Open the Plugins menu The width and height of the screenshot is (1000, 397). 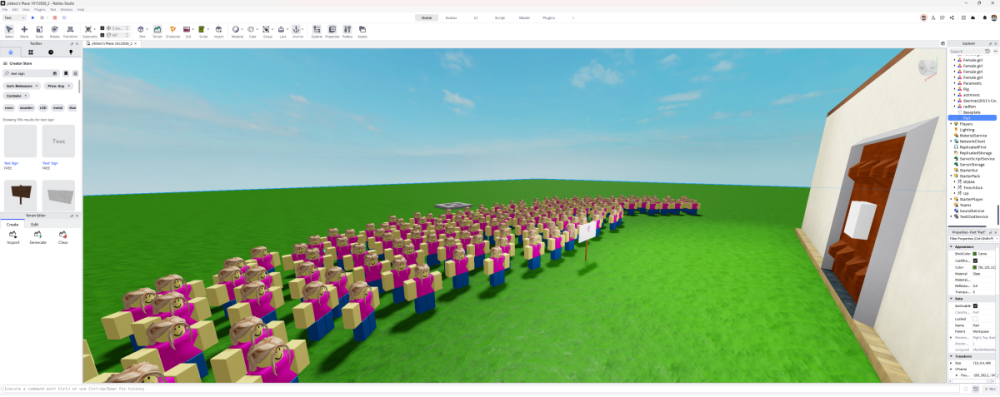pos(39,10)
